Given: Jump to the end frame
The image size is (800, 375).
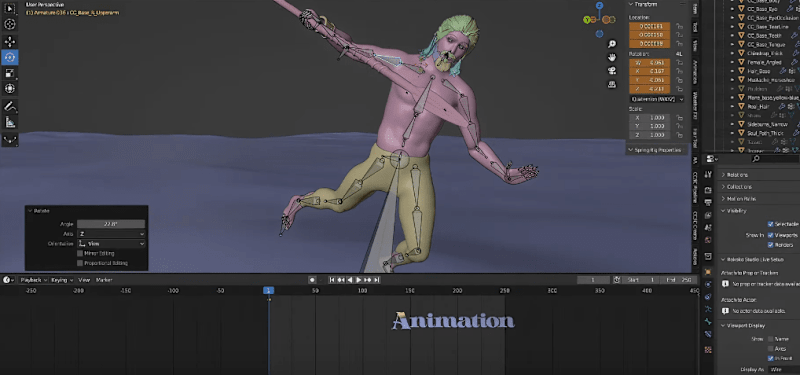Looking at the screenshot, I should pyautogui.click(x=377, y=280).
